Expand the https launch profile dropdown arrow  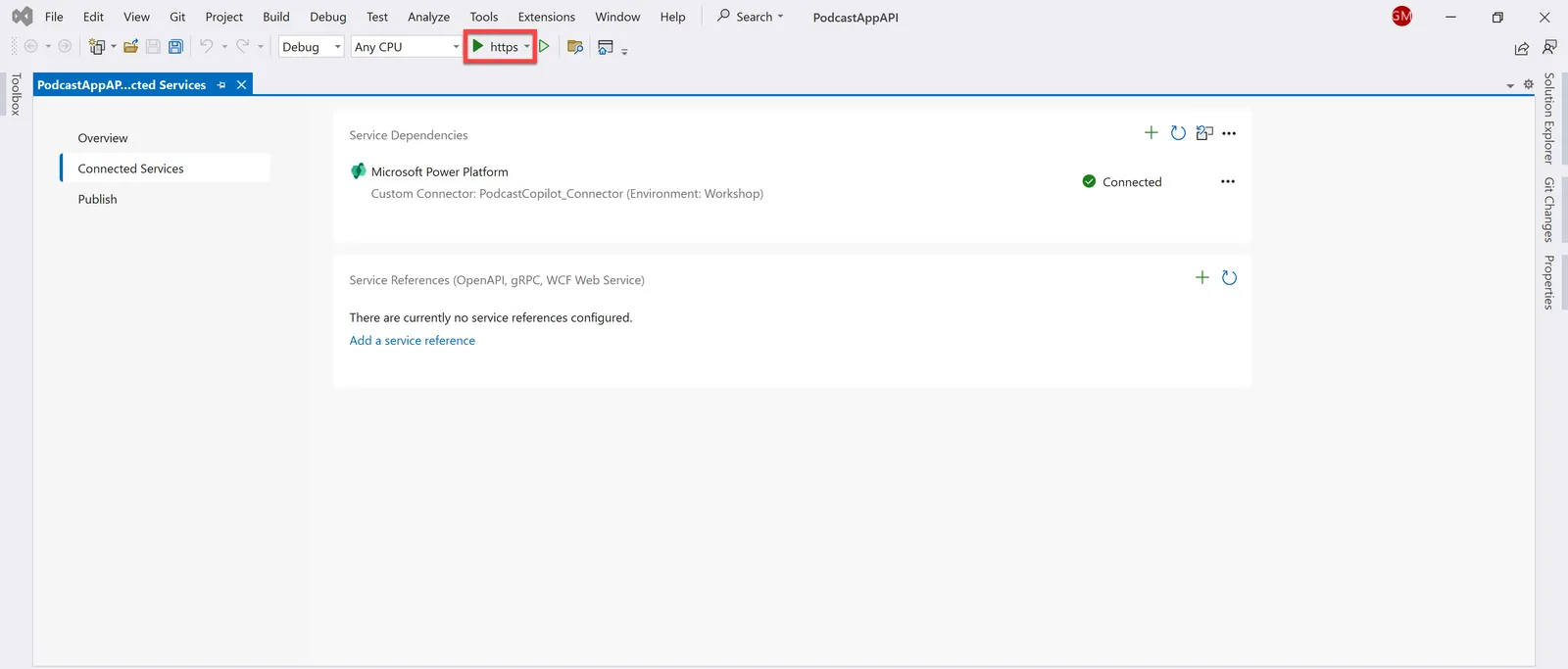[x=526, y=46]
